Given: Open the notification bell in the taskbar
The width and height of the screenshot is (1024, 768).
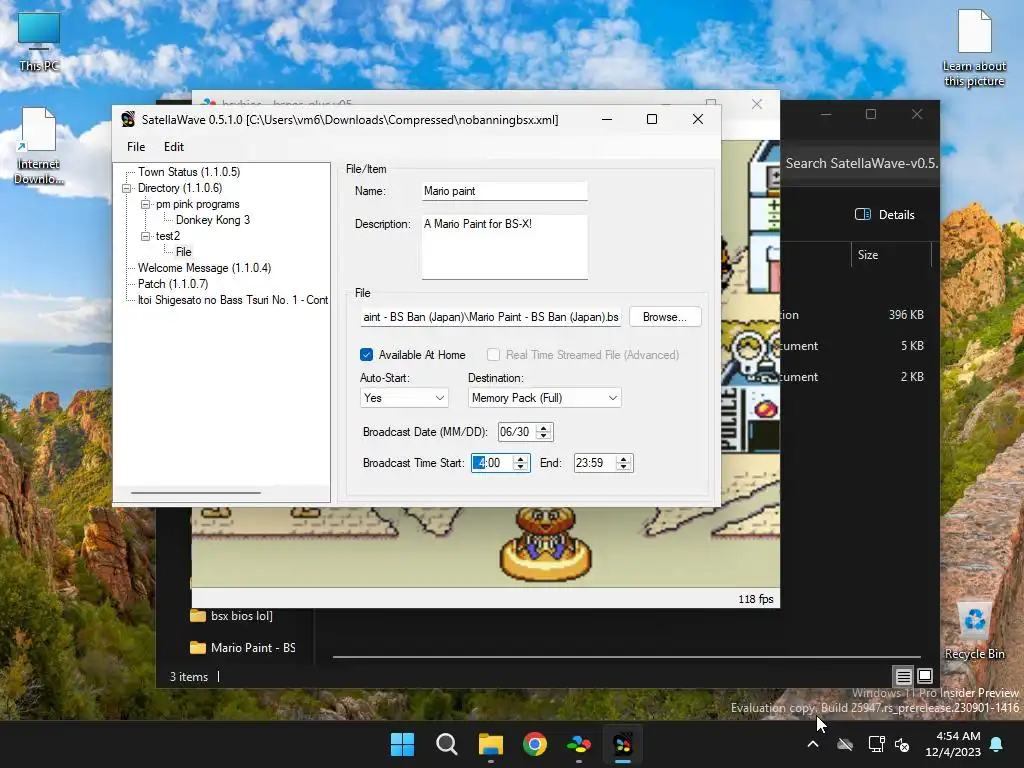Looking at the screenshot, I should (997, 744).
